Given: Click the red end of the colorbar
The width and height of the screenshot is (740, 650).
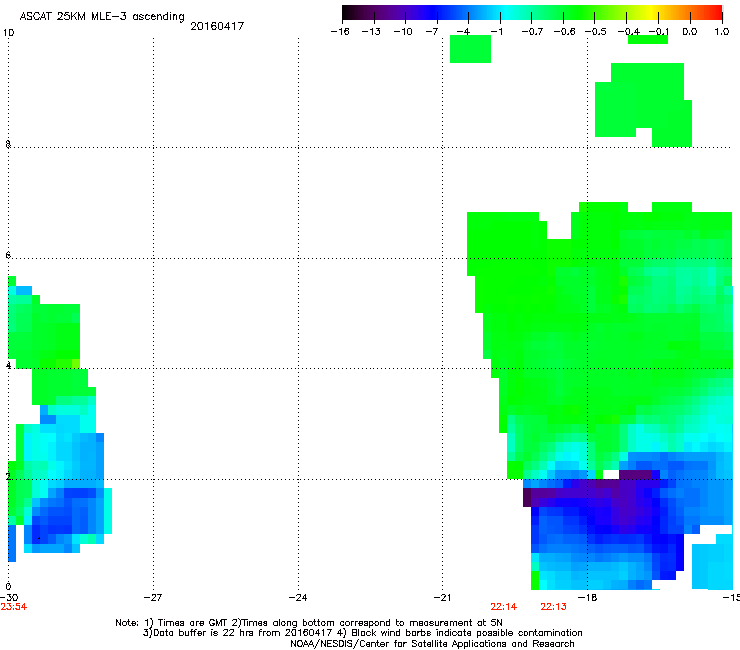Looking at the screenshot, I should pyautogui.click(x=715, y=12).
